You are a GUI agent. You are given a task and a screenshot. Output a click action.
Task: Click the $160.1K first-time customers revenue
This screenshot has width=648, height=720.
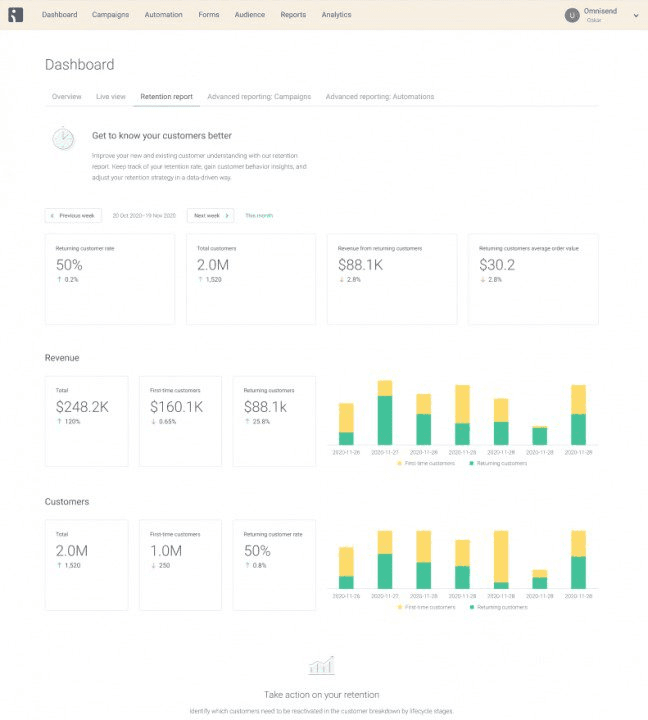click(x=176, y=407)
